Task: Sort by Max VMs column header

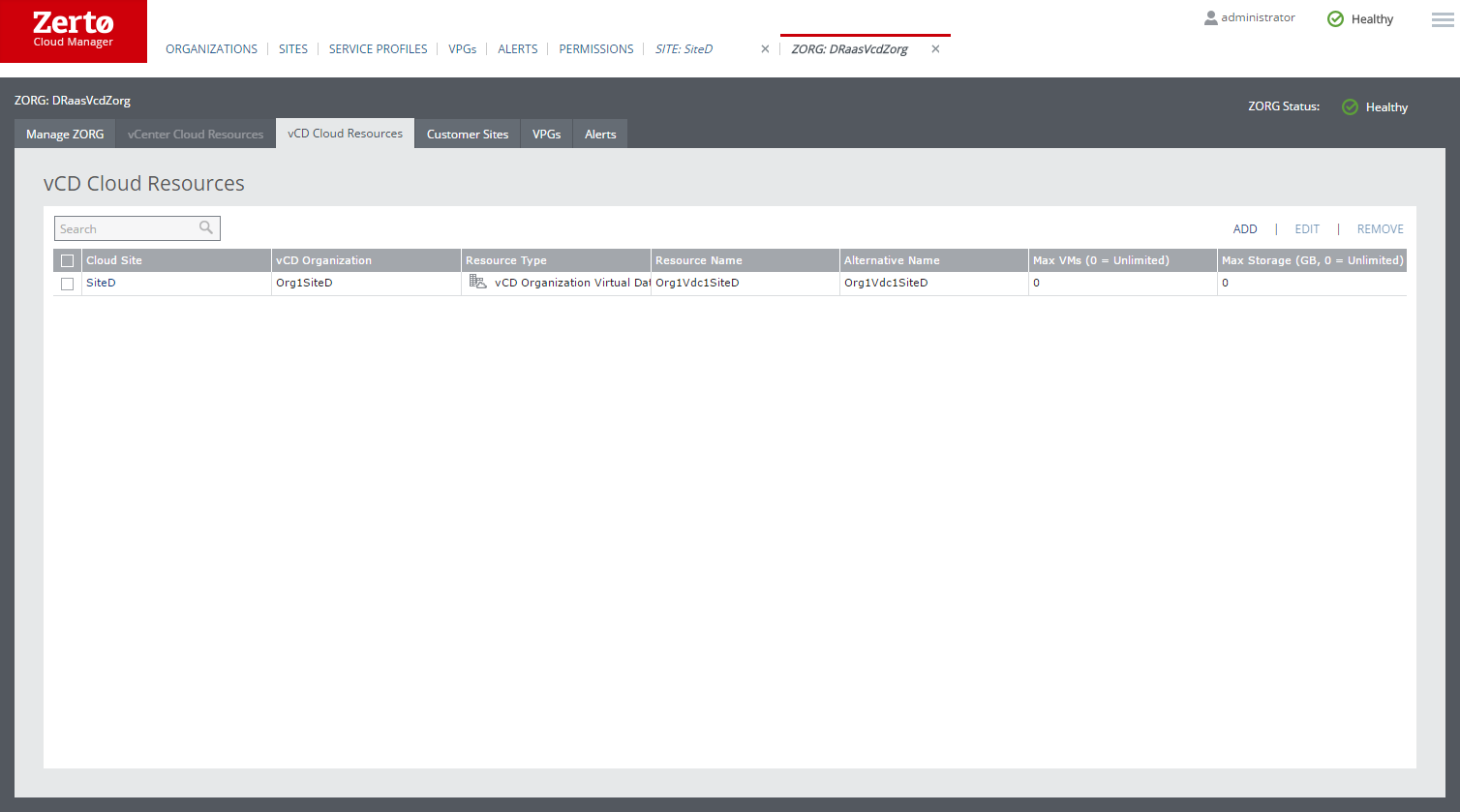Action: click(x=1122, y=260)
